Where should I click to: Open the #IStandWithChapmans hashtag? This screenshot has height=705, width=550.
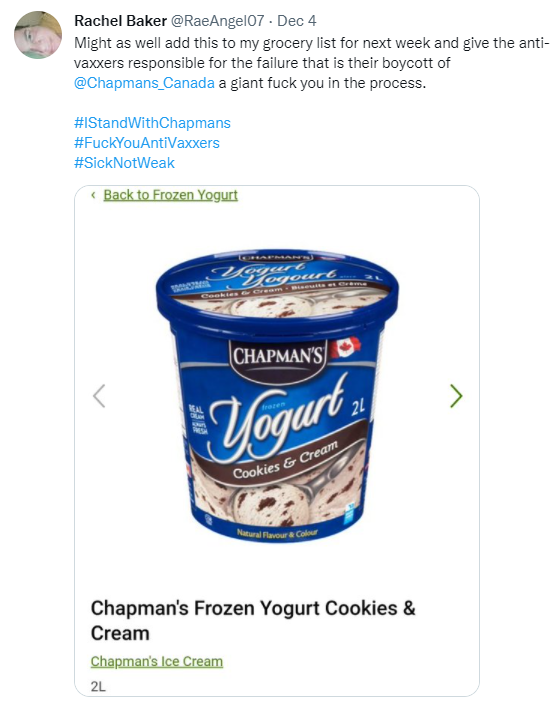(x=152, y=123)
